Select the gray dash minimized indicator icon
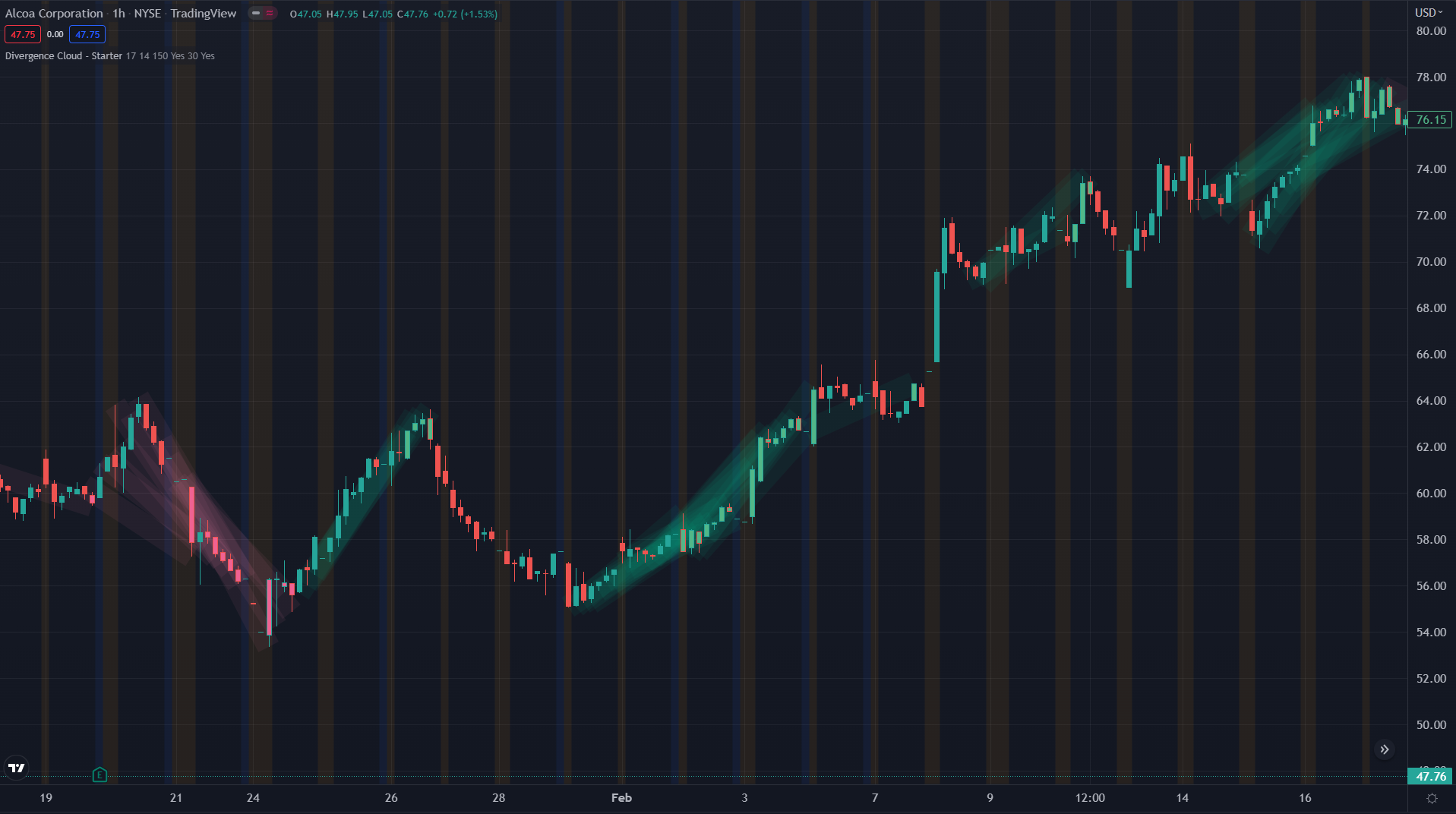 click(x=256, y=13)
